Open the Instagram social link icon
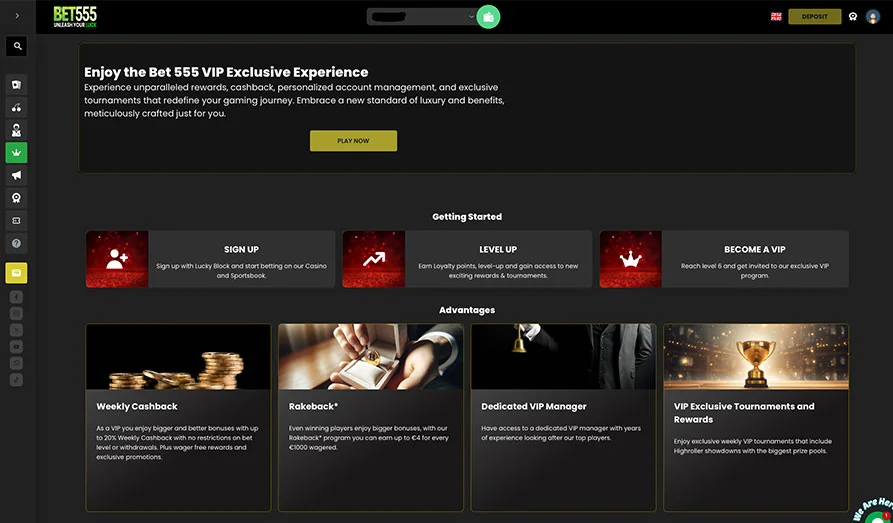The image size is (893, 523). (17, 313)
